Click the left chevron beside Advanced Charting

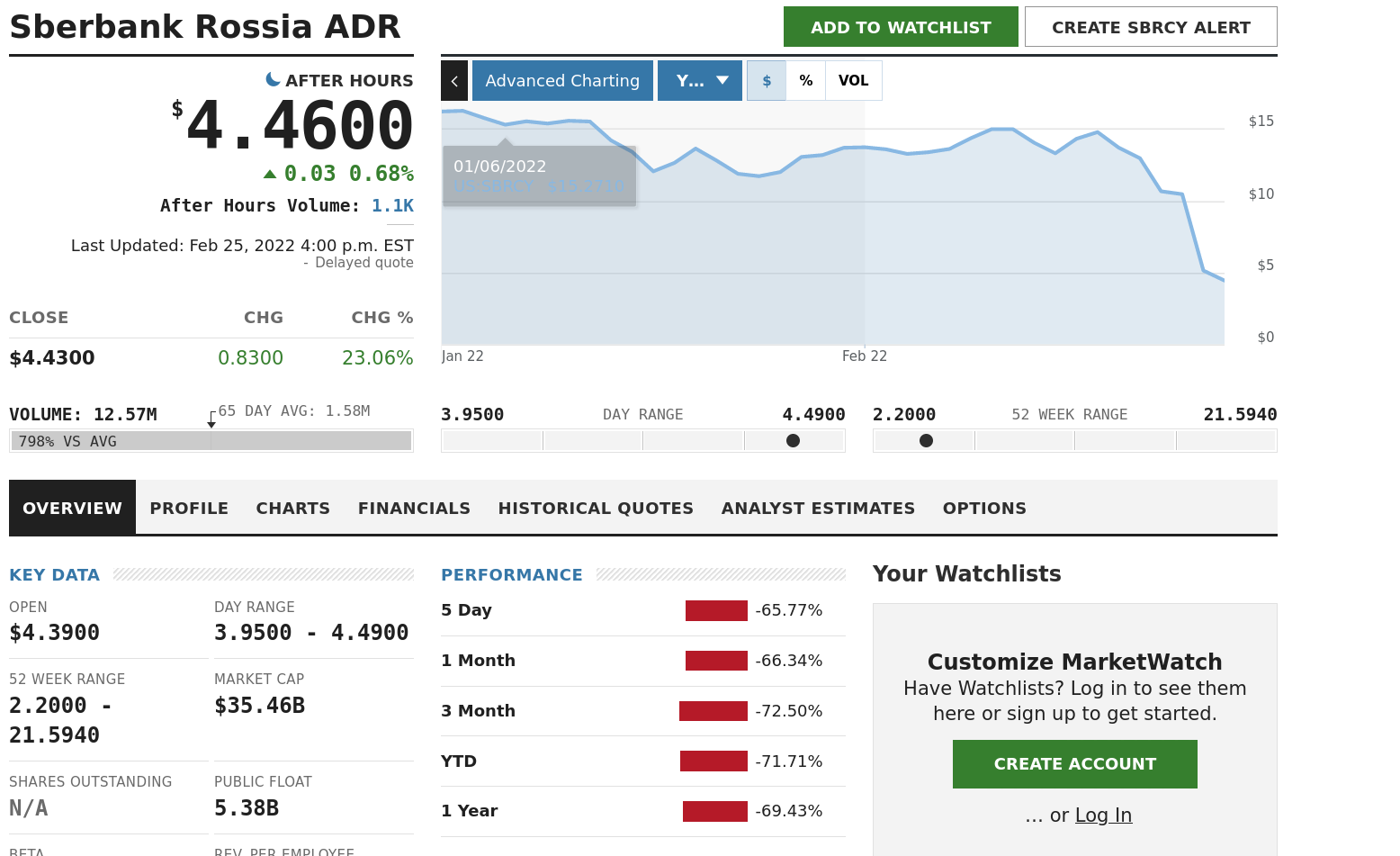[454, 81]
